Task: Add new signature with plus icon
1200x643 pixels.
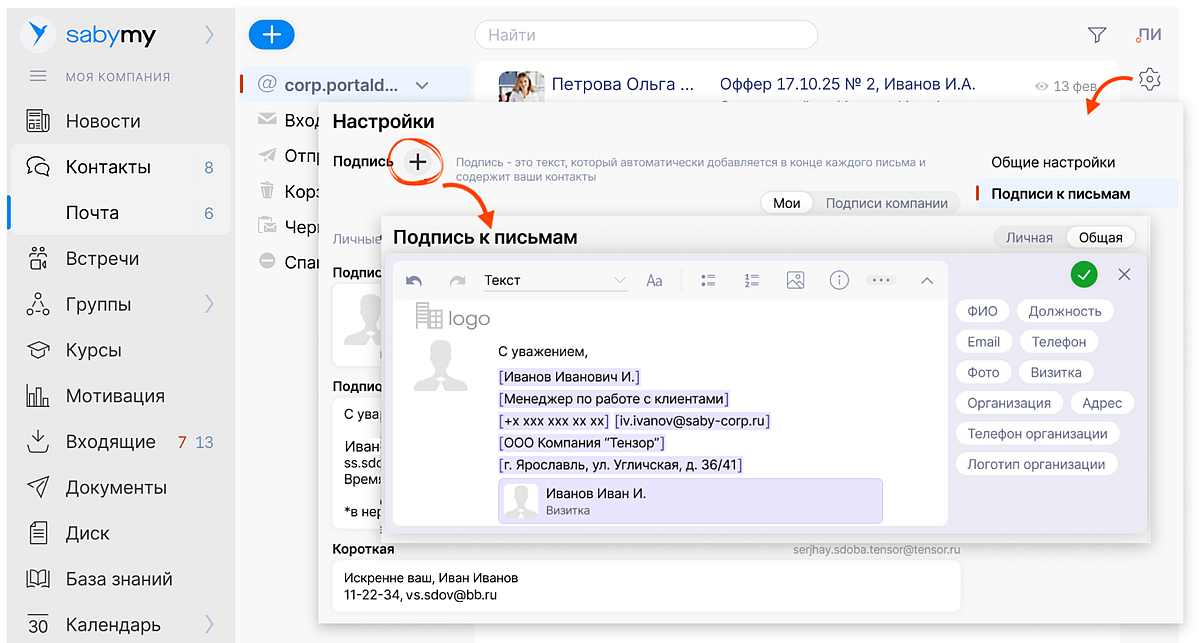Action: pos(418,162)
